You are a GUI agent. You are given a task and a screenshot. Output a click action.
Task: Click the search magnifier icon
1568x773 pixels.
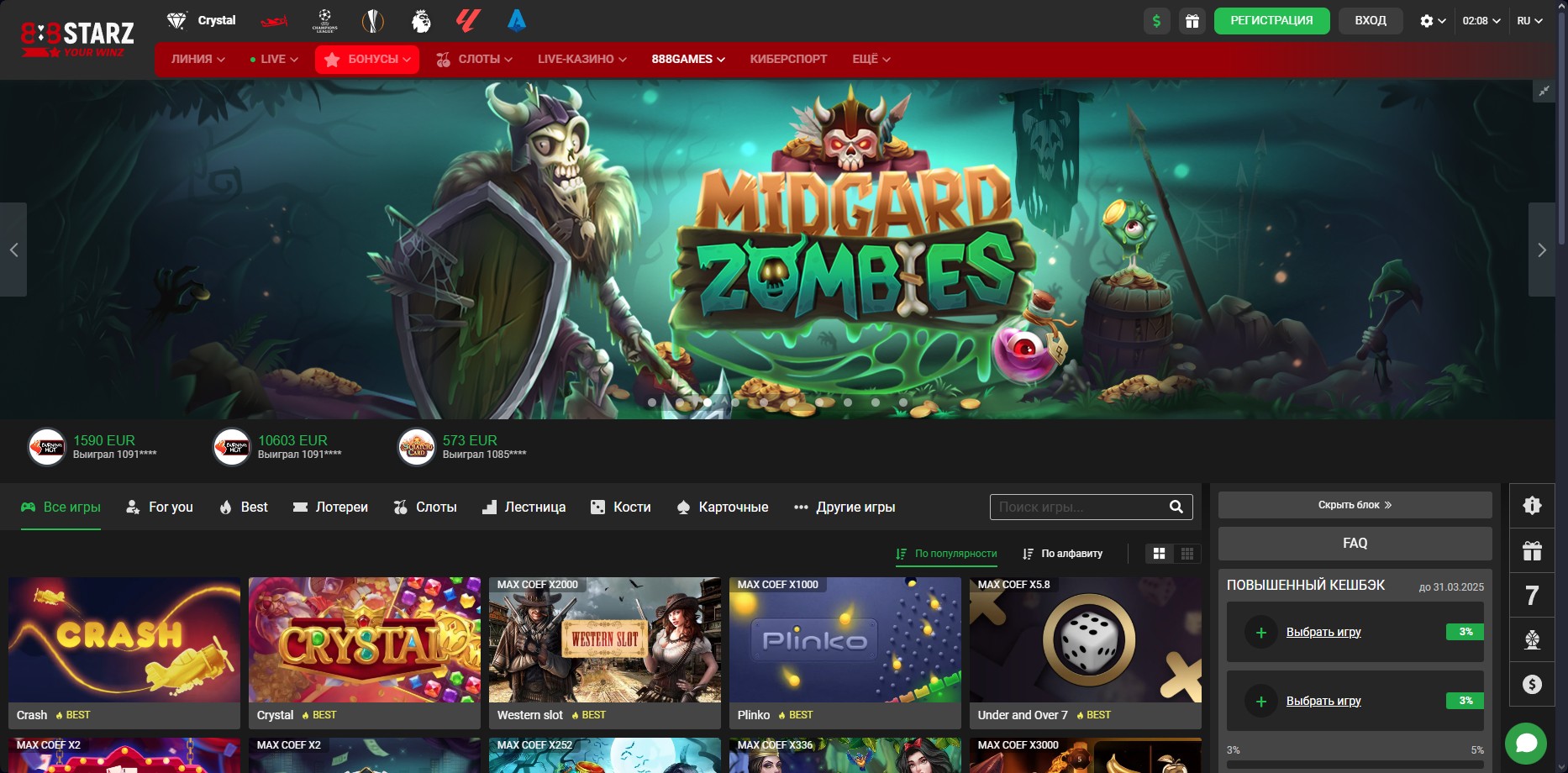pos(1176,507)
